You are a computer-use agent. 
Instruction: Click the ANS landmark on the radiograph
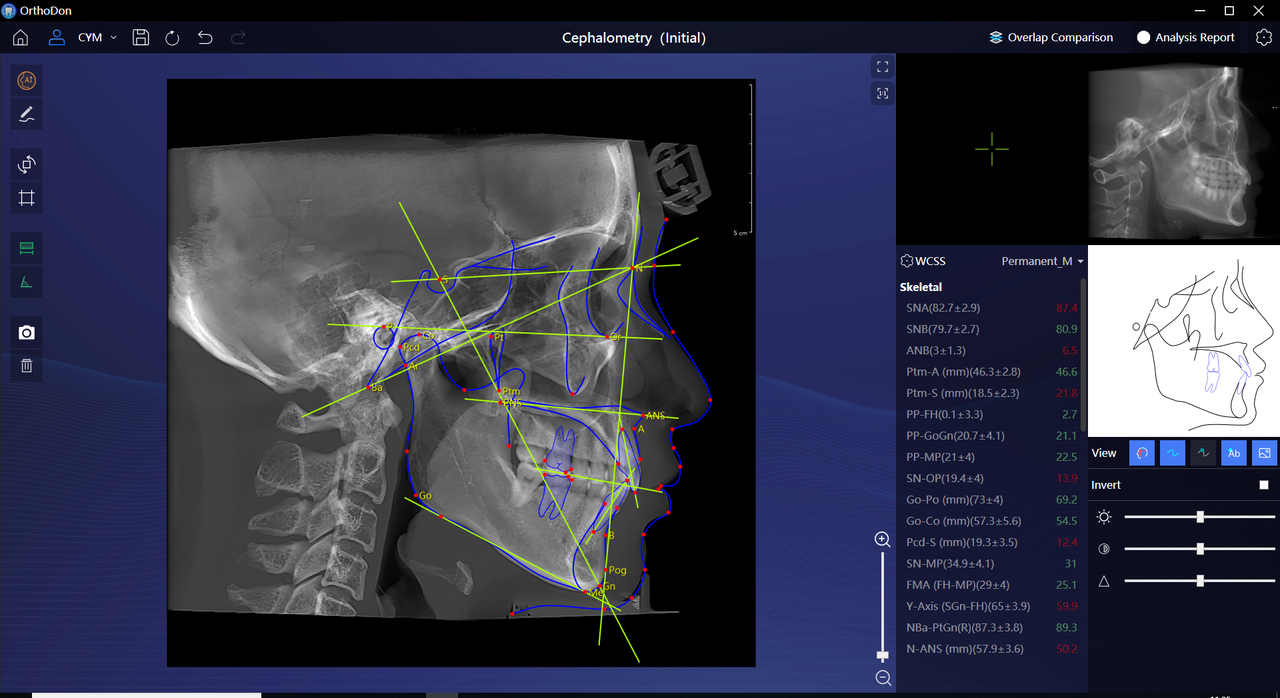point(643,414)
